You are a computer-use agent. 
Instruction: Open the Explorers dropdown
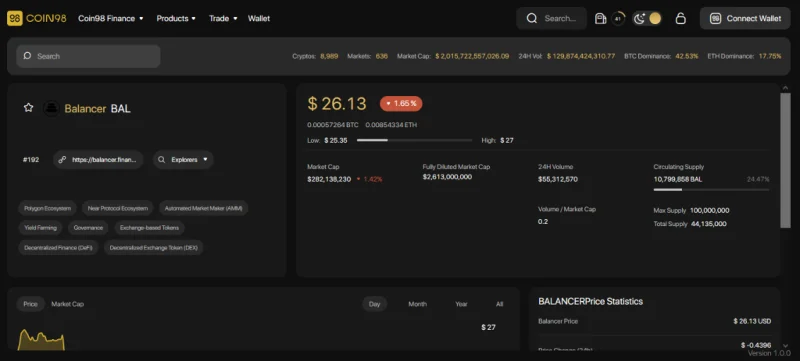point(183,160)
